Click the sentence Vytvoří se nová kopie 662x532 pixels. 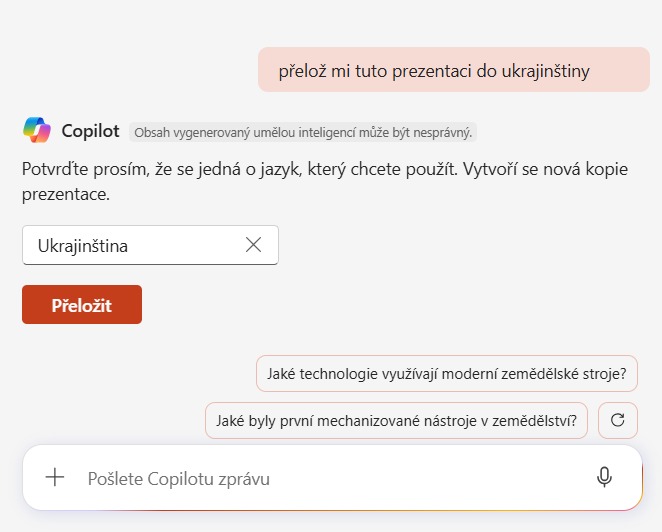pos(545,169)
